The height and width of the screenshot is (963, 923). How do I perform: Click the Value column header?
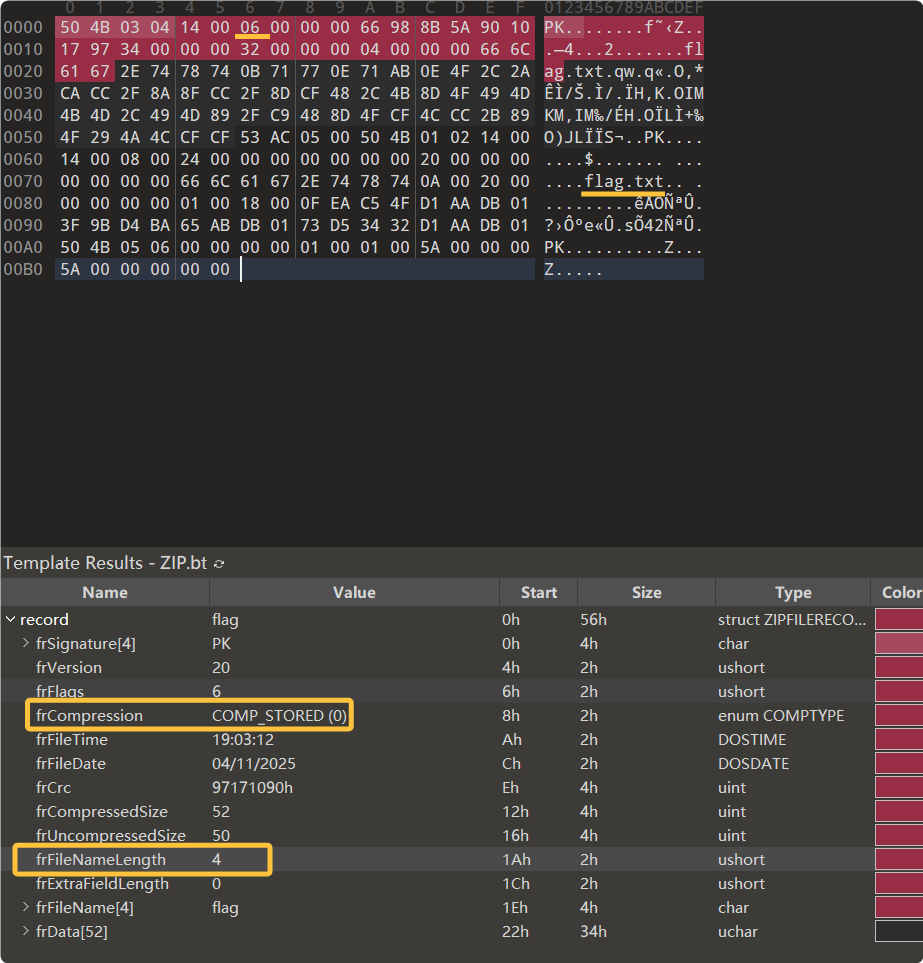(x=354, y=592)
